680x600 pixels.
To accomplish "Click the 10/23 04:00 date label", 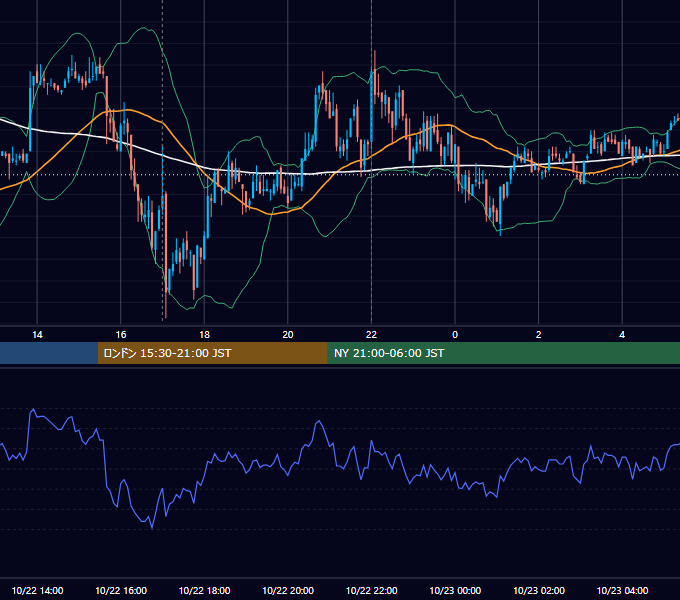I will (x=622, y=590).
